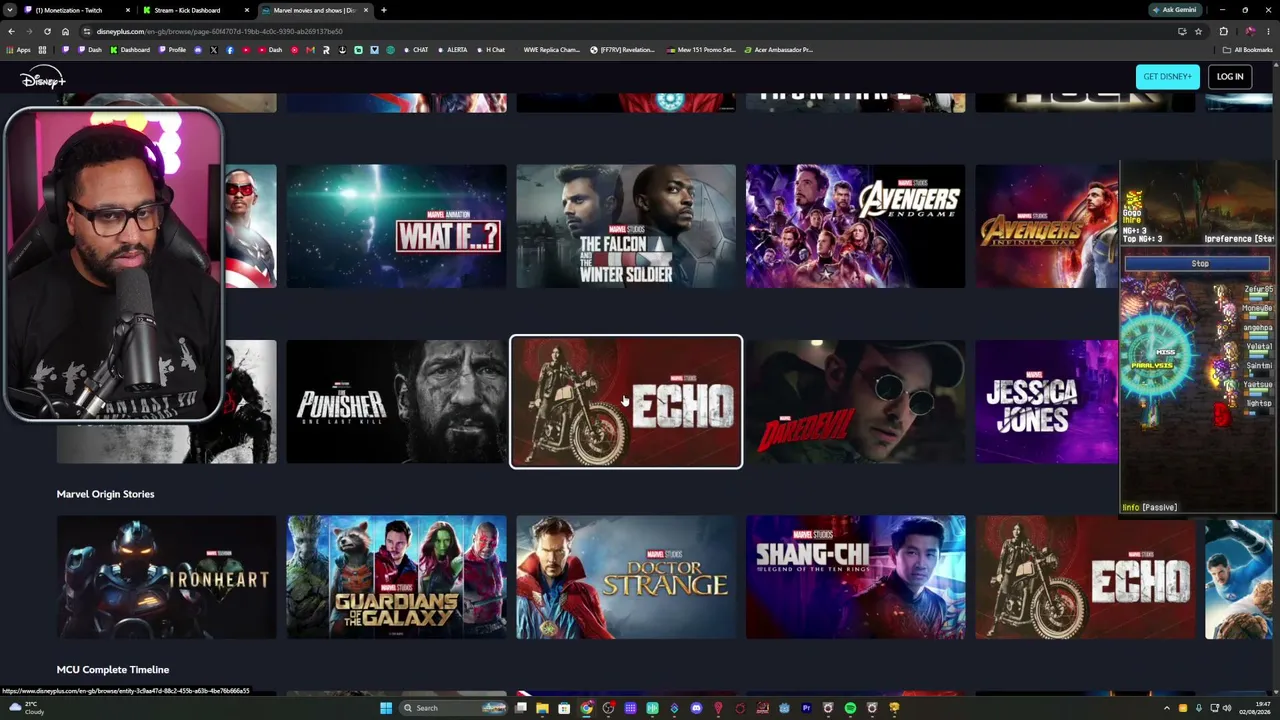Open the Task View taskbar icon

[520, 708]
